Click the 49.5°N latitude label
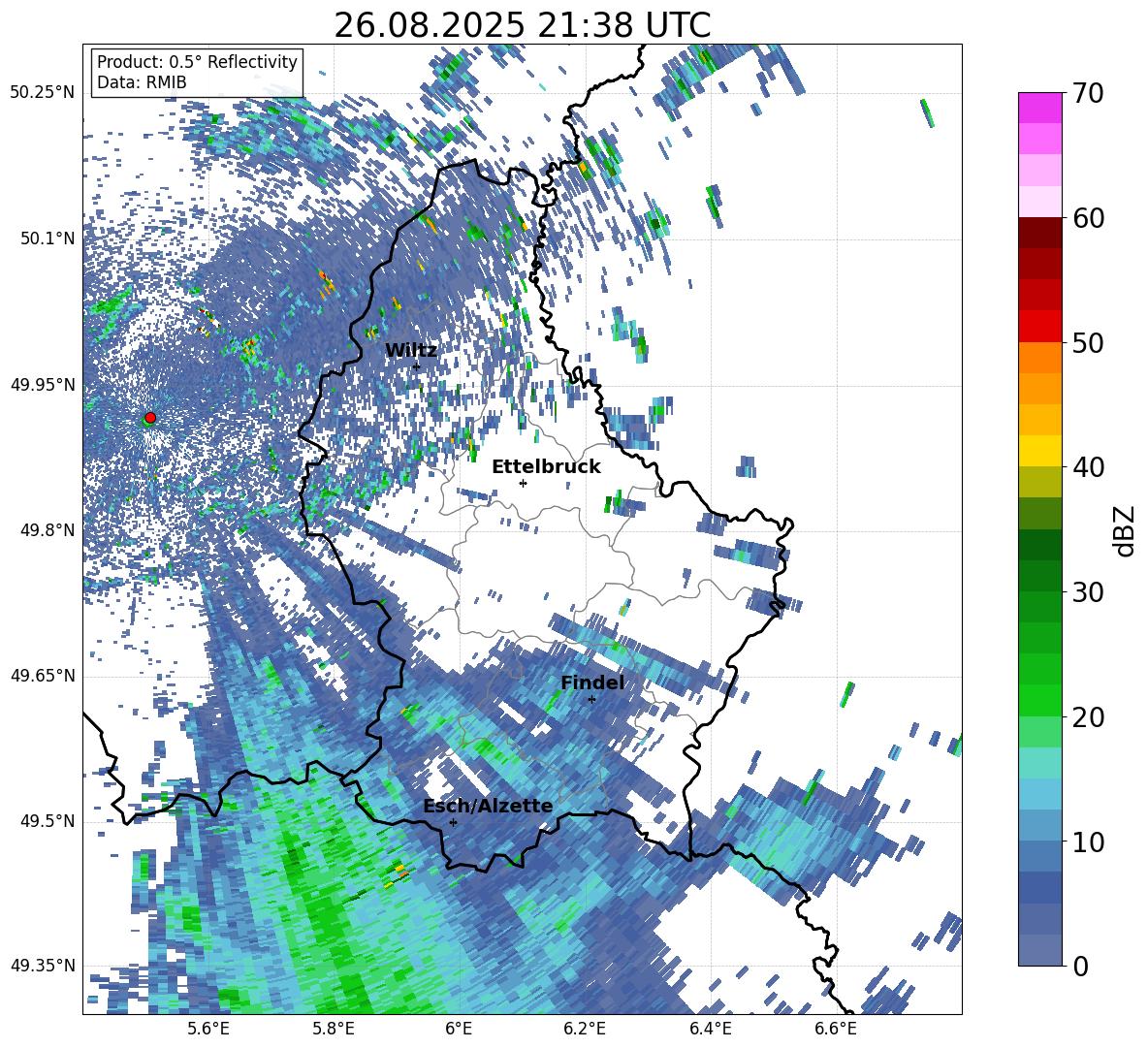1148x1048 pixels. coord(48,821)
